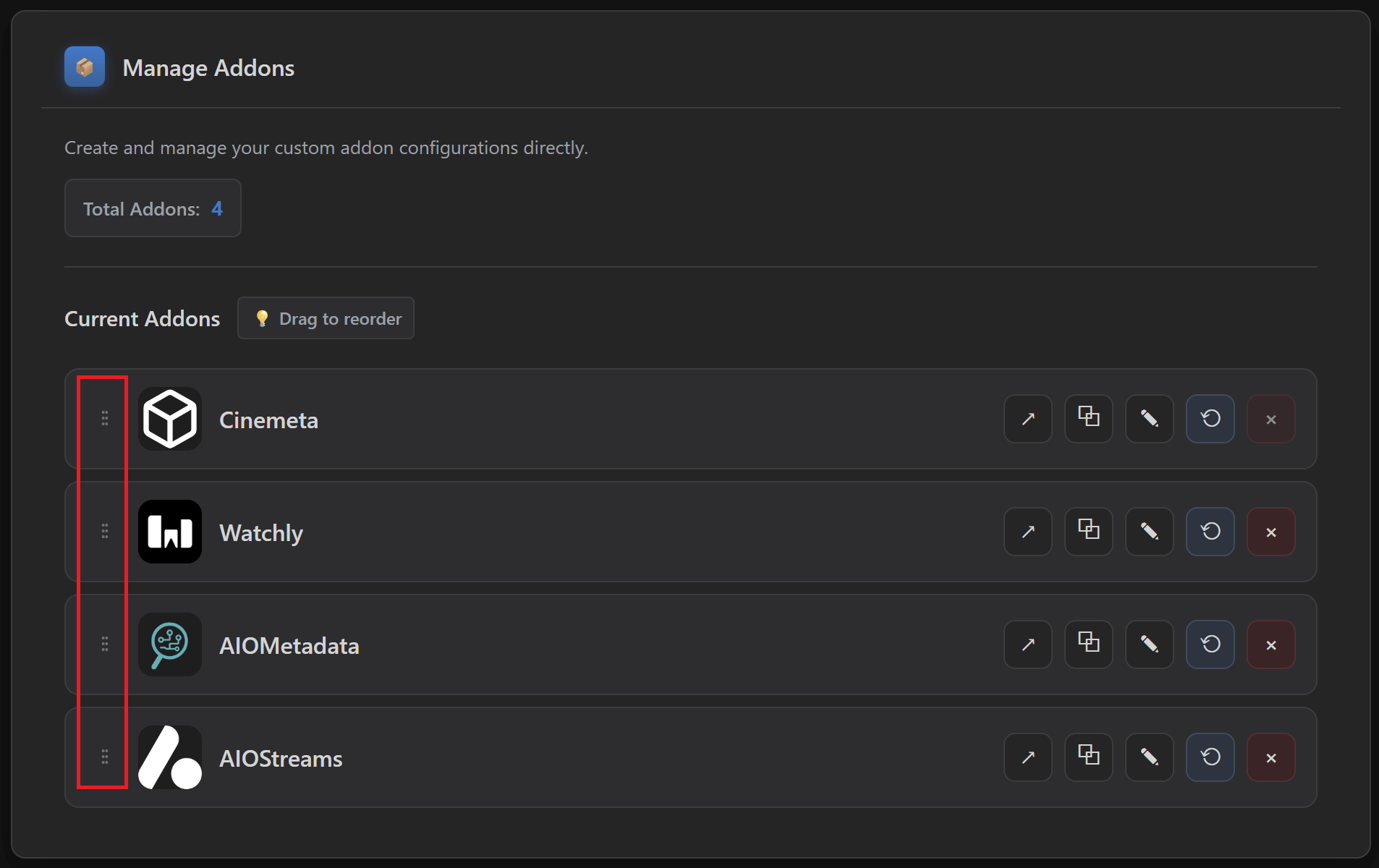The width and height of the screenshot is (1379, 868).
Task: Remove the AIOStreams addon
Action: tap(1271, 757)
